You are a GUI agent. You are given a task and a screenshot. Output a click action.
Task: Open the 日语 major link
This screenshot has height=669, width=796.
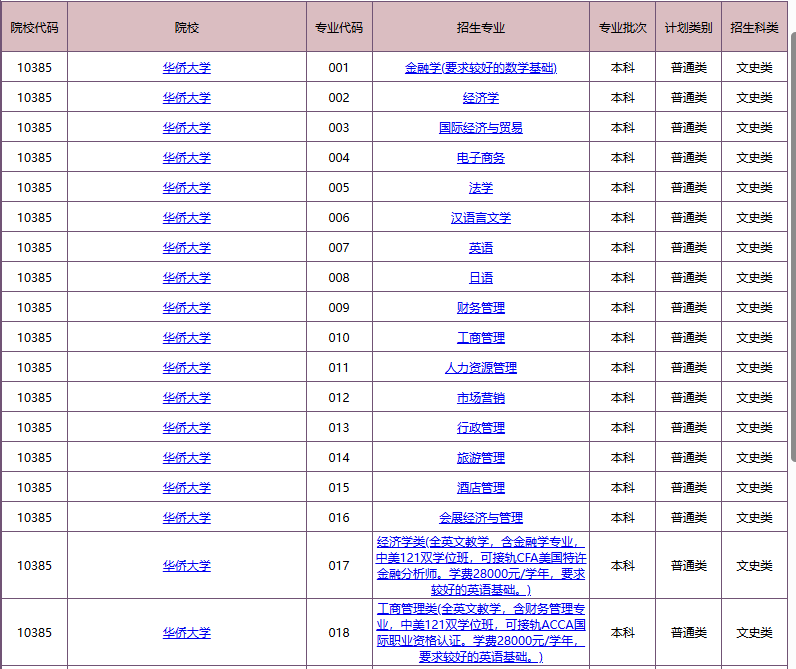[481, 277]
